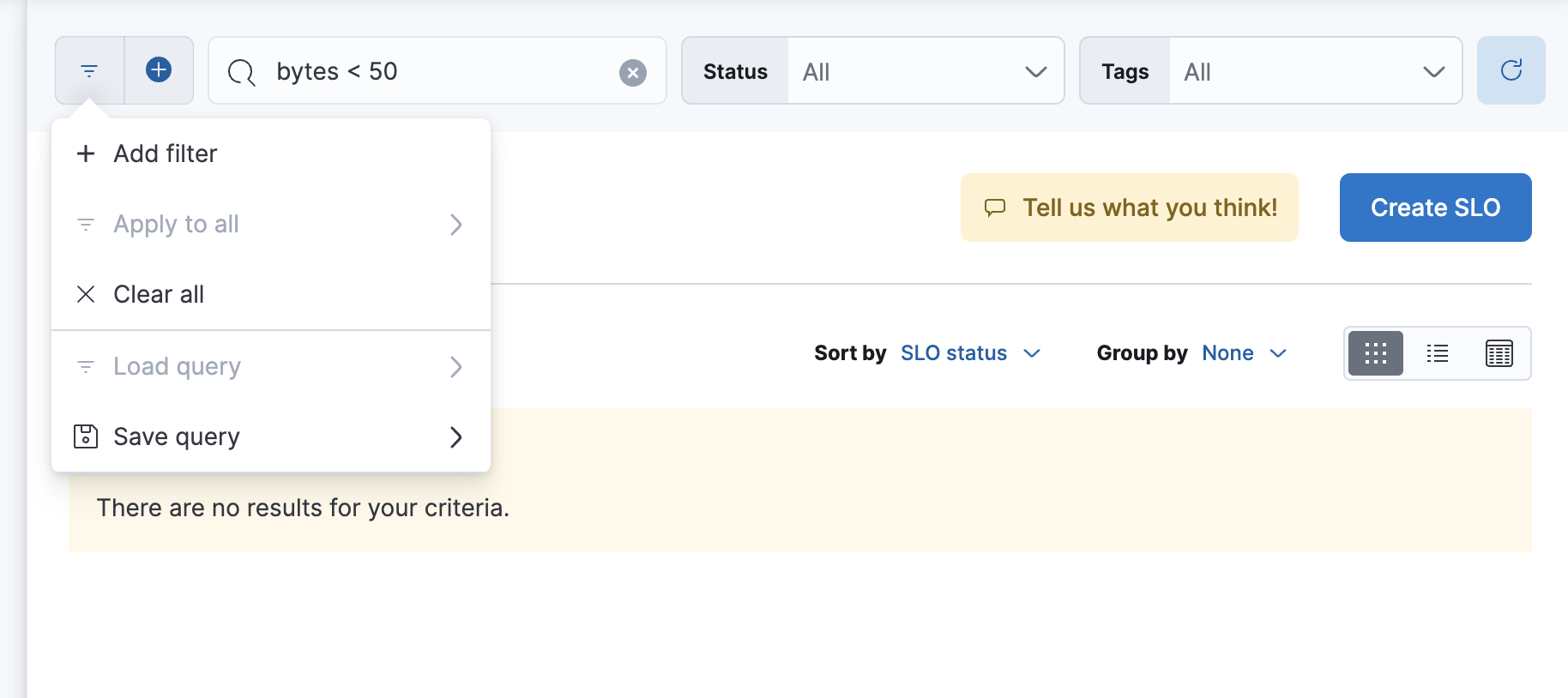
Task: Click the refresh button
Action: 1511,70
